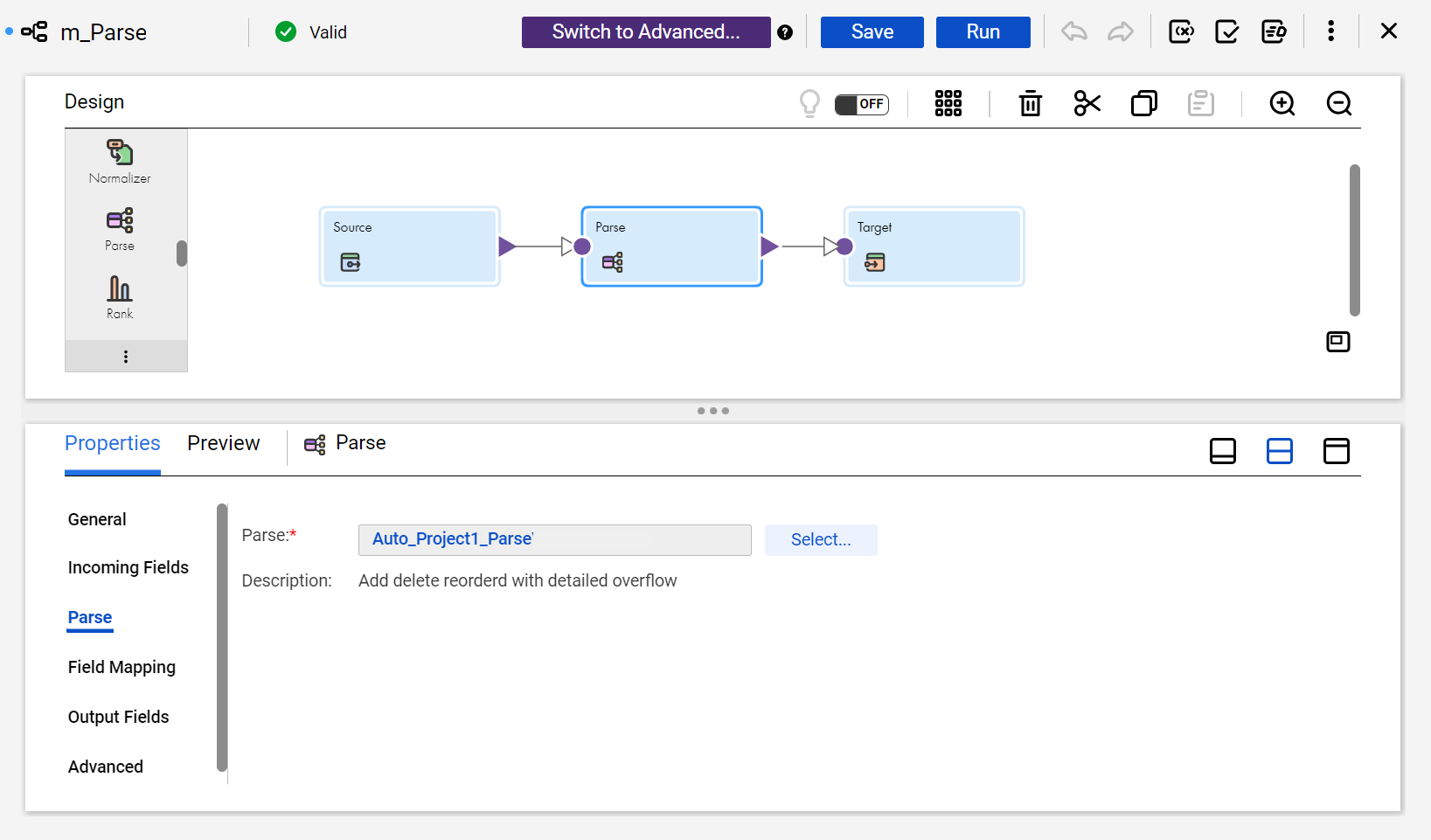
Task: Copy the selected transformation
Action: pyautogui.click(x=1144, y=103)
